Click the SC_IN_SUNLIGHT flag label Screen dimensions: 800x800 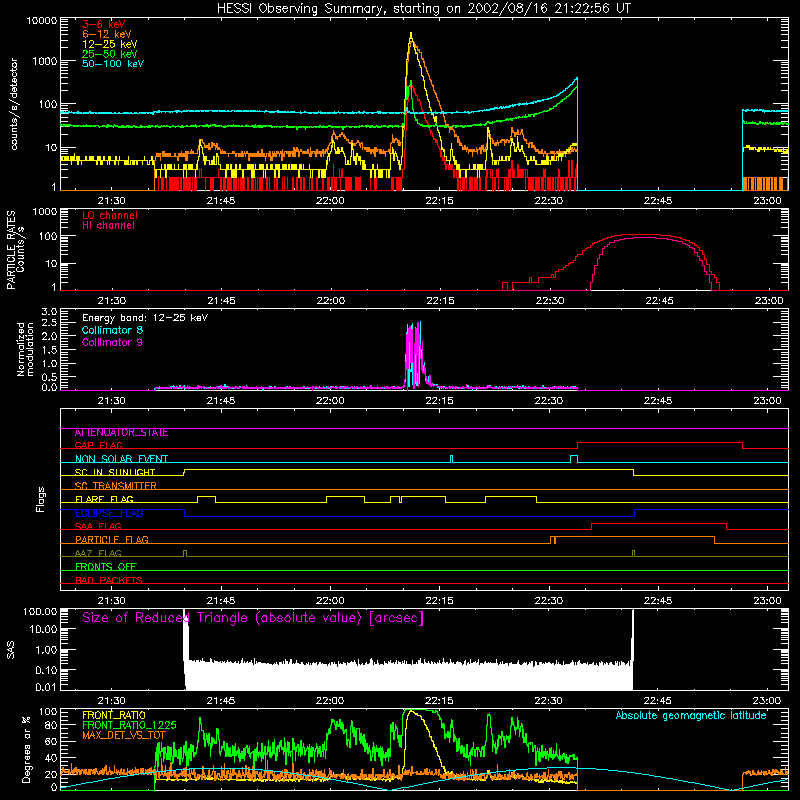click(115, 472)
